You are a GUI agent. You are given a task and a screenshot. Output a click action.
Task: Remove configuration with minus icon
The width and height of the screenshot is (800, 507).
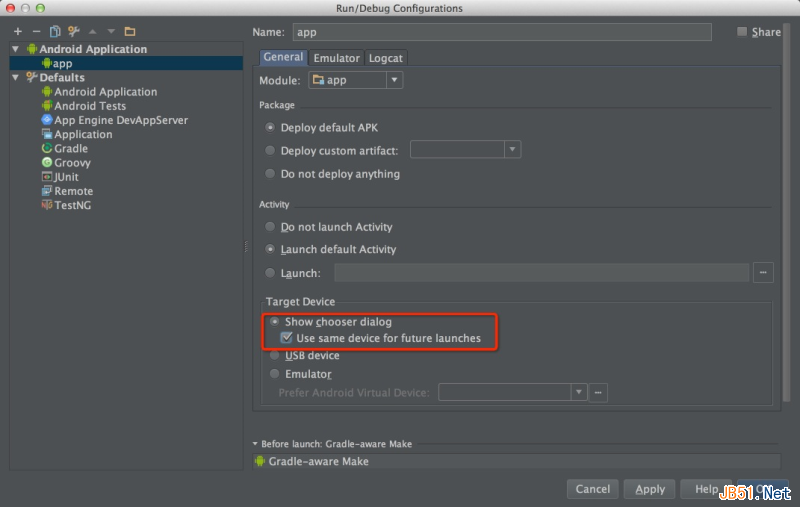[36, 32]
